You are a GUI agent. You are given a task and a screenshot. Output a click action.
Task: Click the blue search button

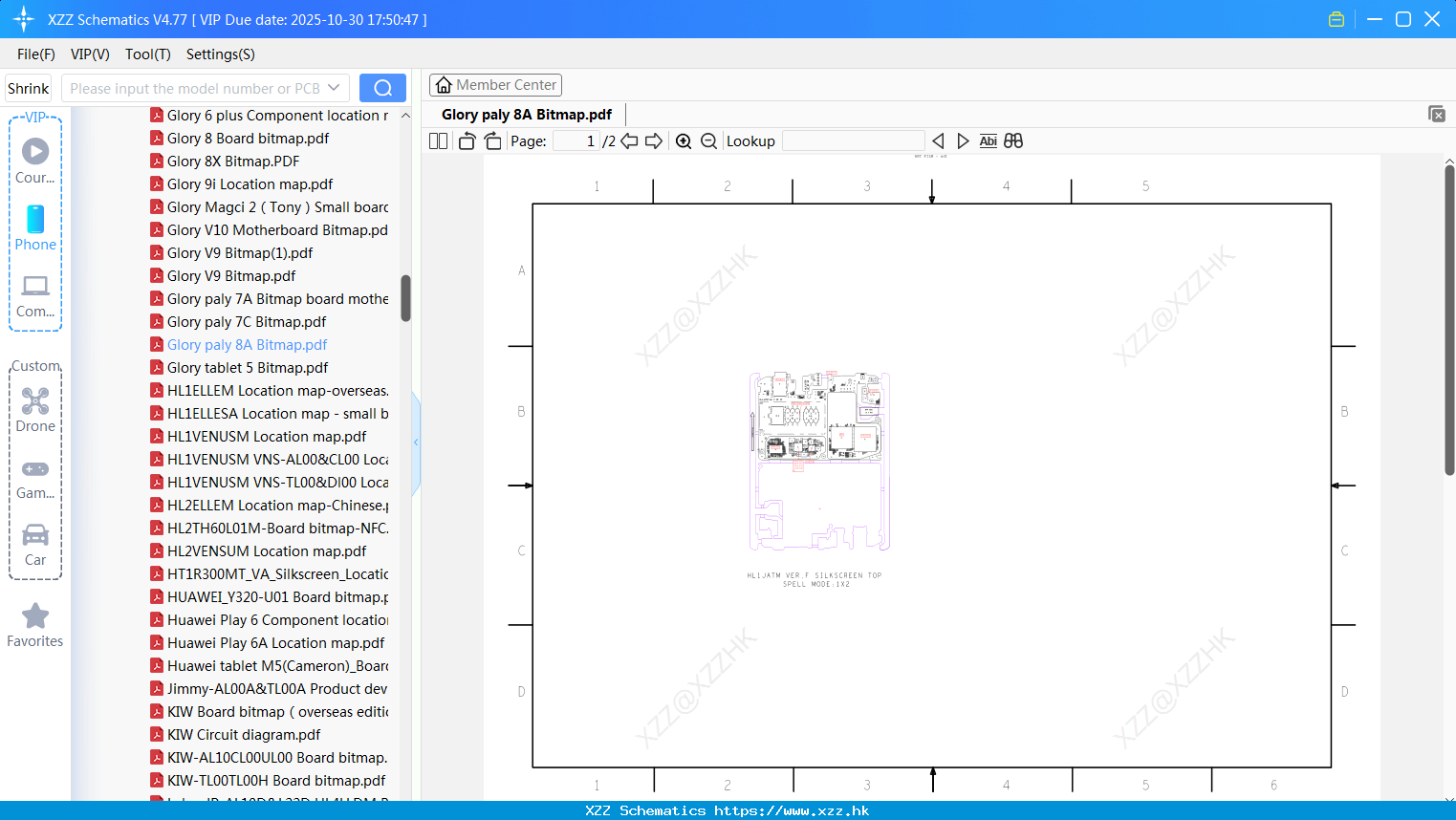(382, 88)
